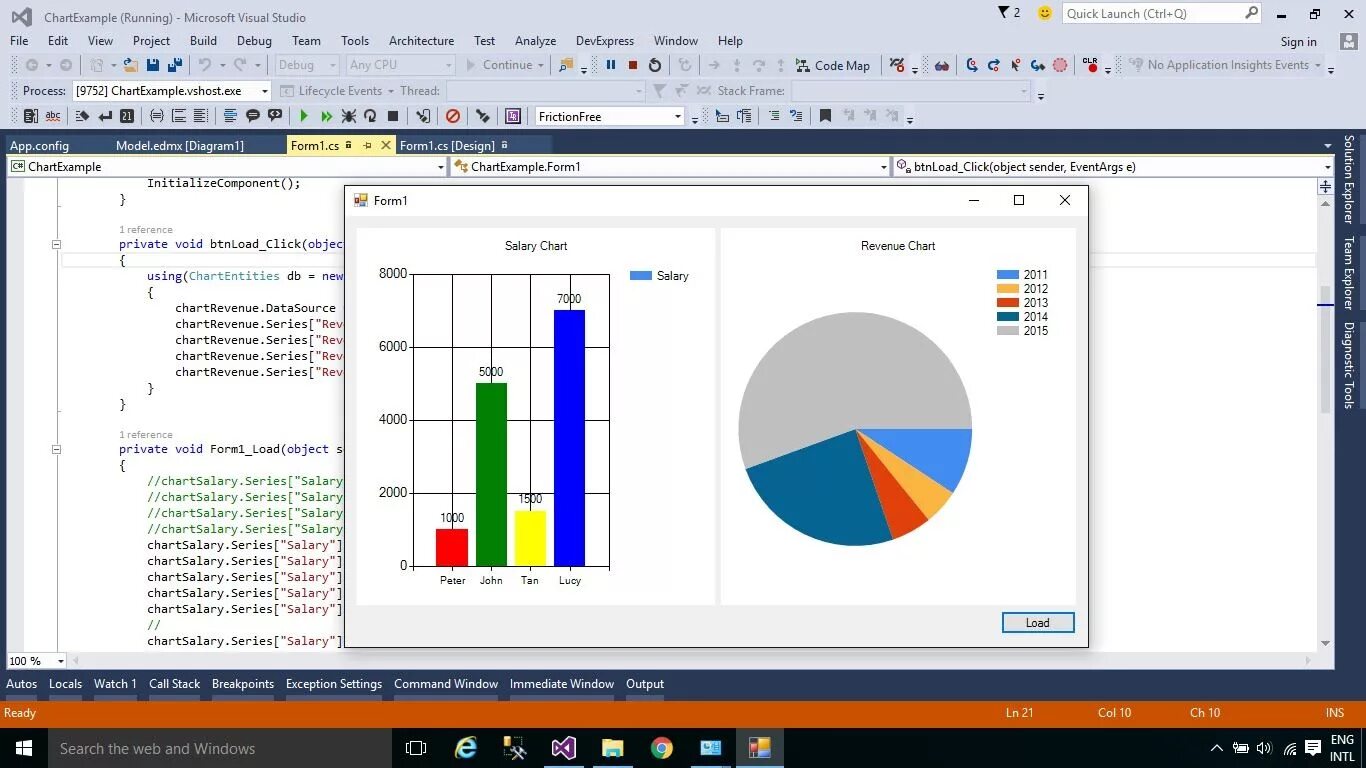Open file icon in toolbar

(131, 65)
